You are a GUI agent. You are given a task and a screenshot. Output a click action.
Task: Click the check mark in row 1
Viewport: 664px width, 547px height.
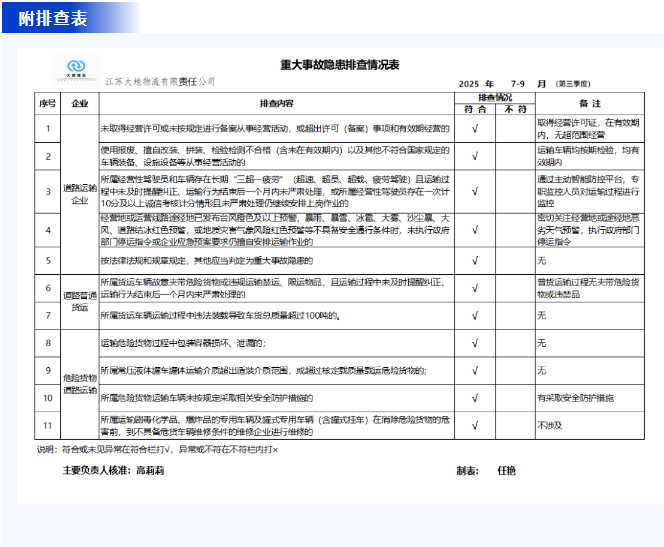pyautogui.click(x=476, y=128)
